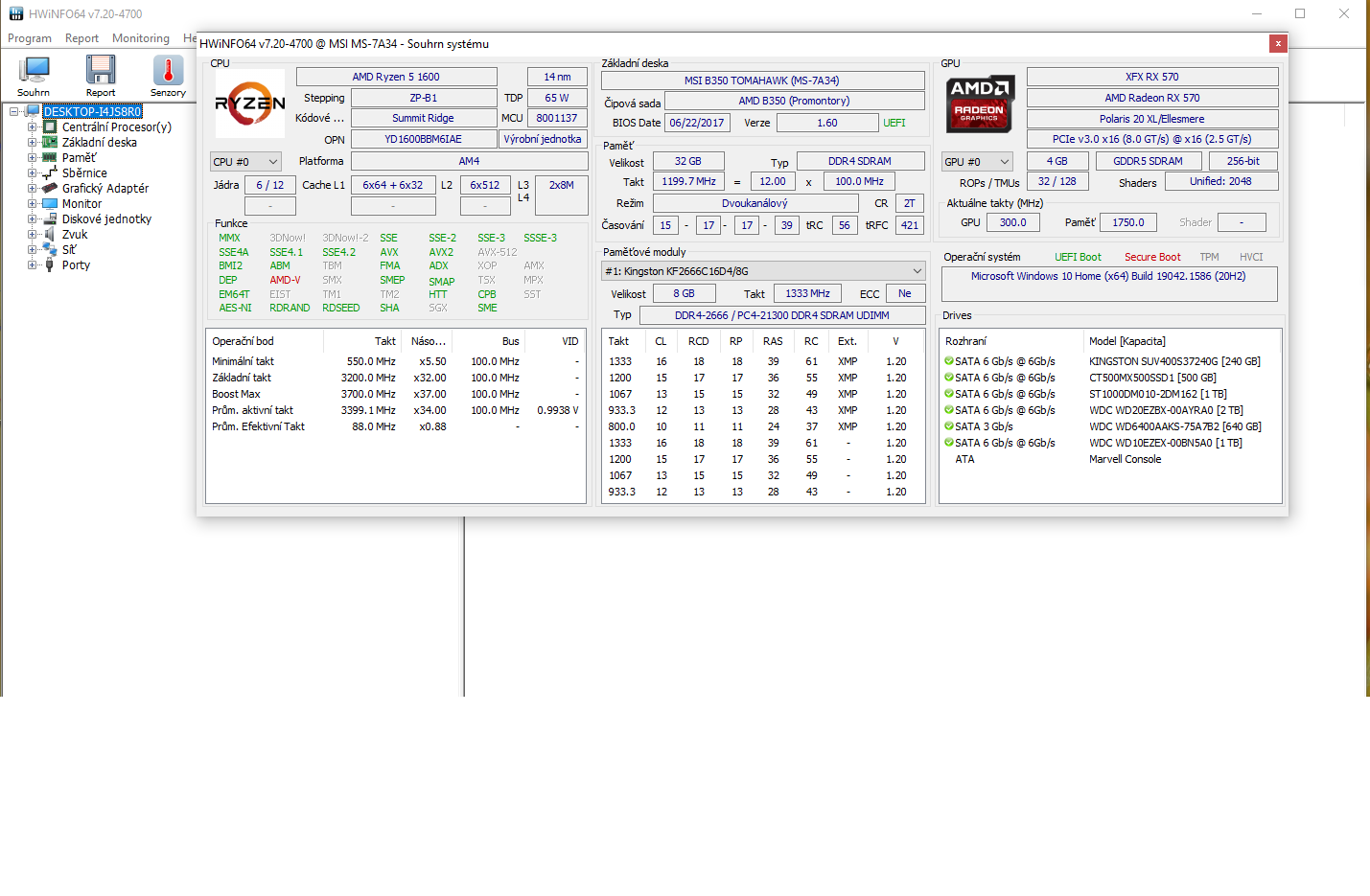Screen dimensions: 1370x896
Task: Click the XFX RX 570 field
Action: [1152, 77]
